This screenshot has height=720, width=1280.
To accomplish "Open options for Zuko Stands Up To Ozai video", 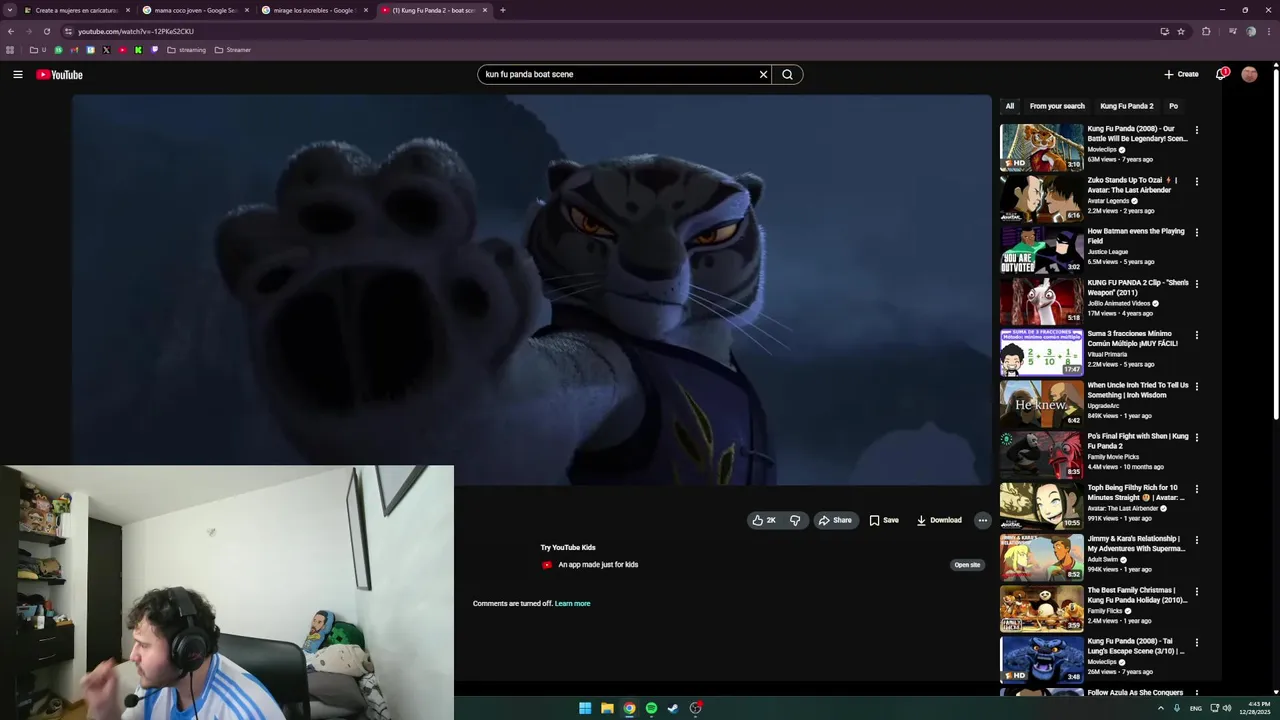I will pos(1196,181).
